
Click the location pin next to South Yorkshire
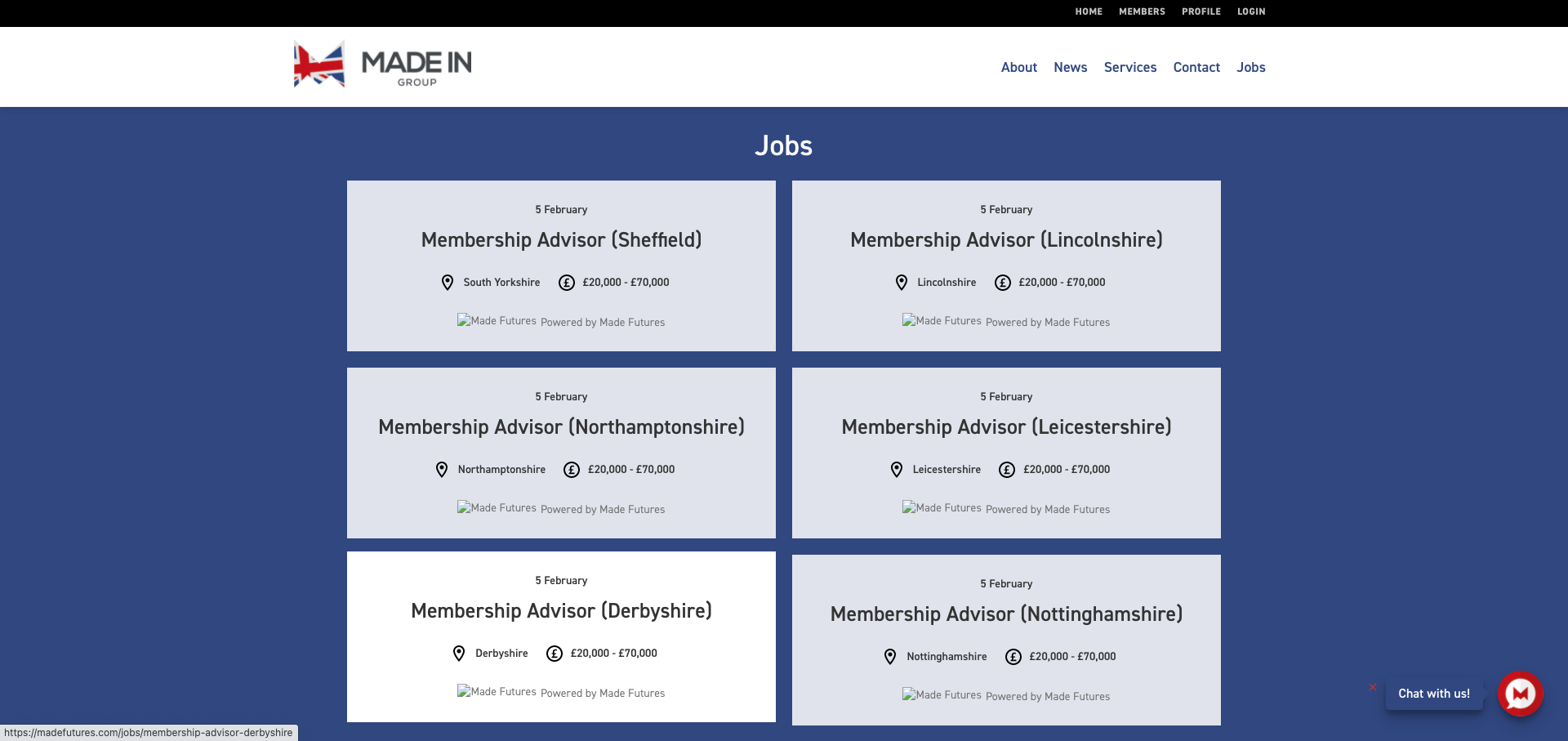click(x=448, y=283)
